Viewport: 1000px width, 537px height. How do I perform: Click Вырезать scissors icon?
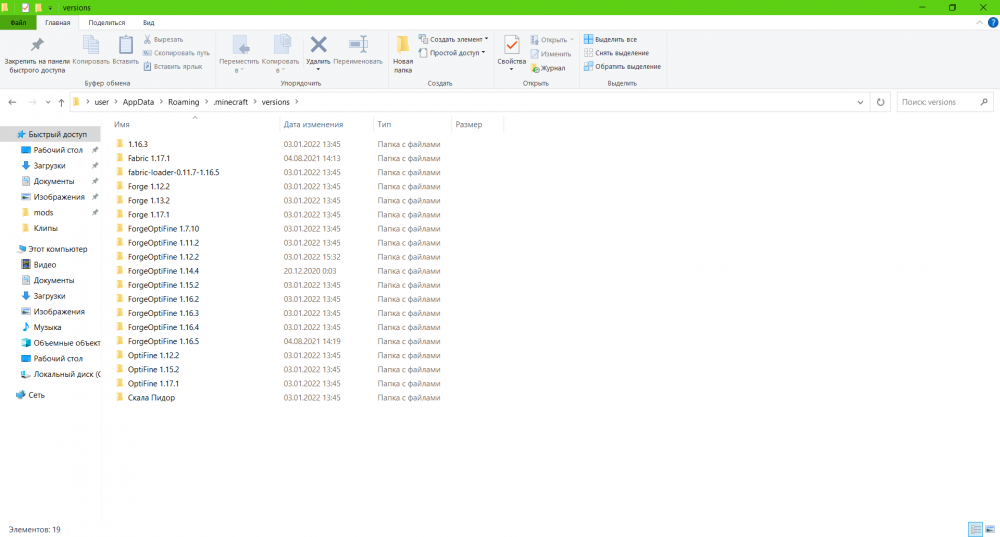147,40
